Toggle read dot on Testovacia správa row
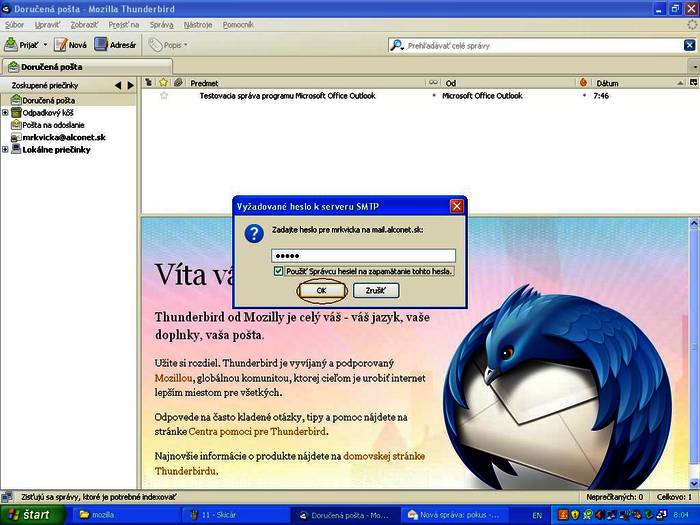 tap(433, 96)
